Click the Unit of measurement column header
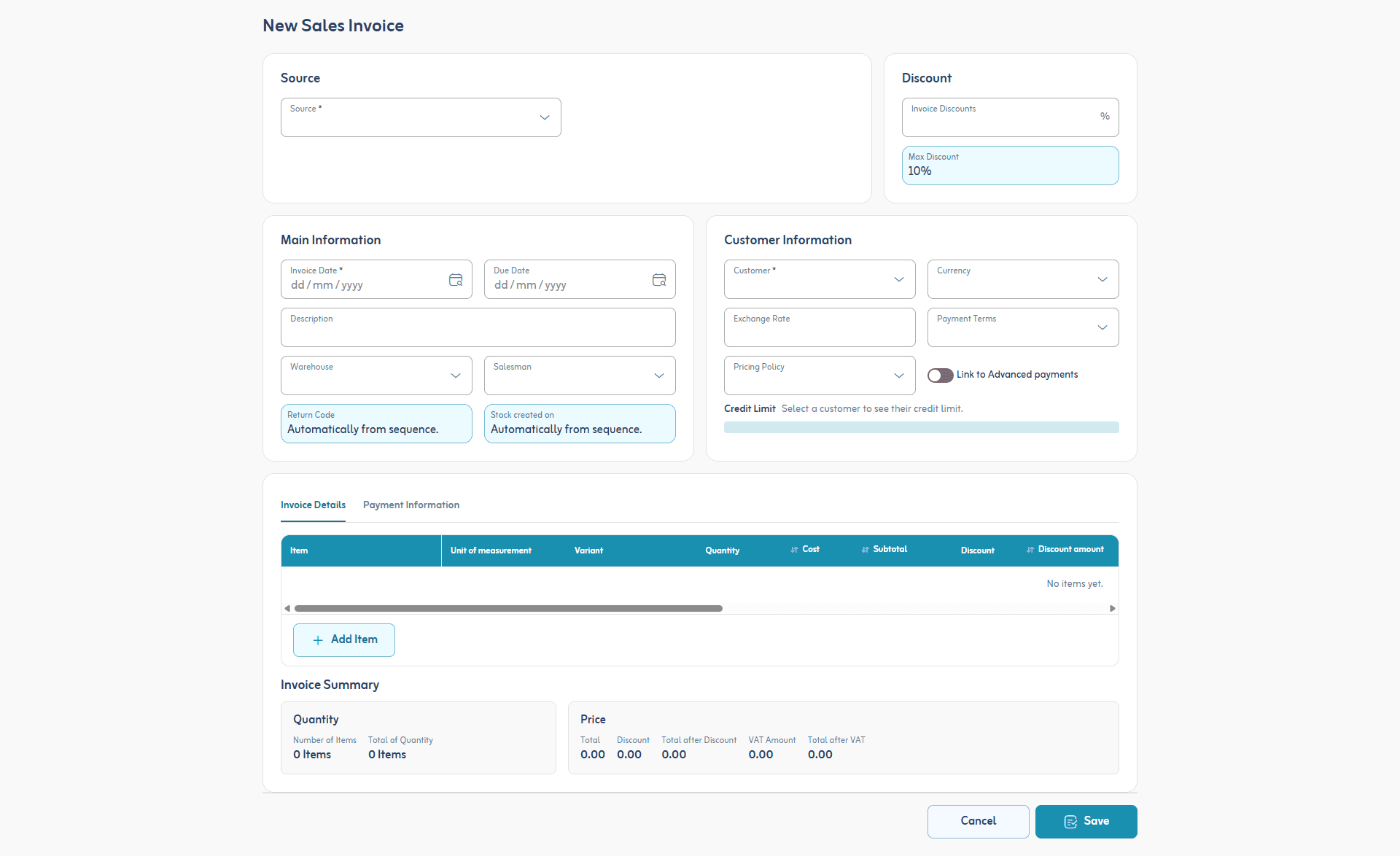 (491, 550)
